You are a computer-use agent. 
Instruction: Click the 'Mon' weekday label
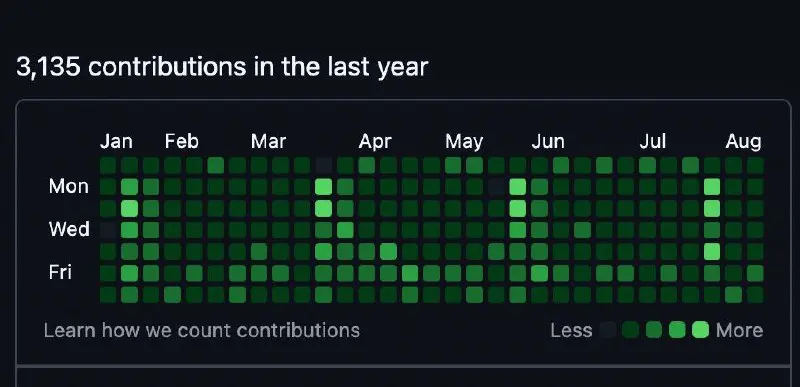69,186
